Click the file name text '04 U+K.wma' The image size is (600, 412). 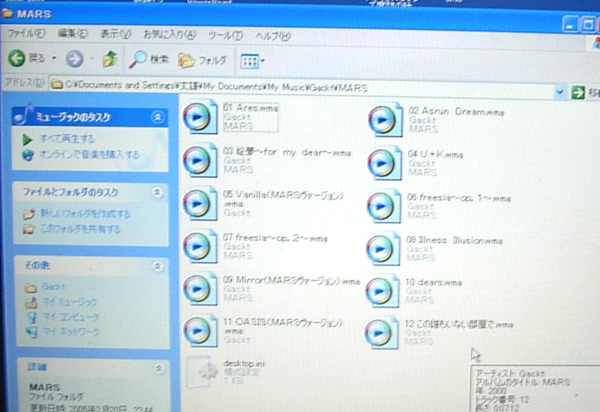point(435,155)
